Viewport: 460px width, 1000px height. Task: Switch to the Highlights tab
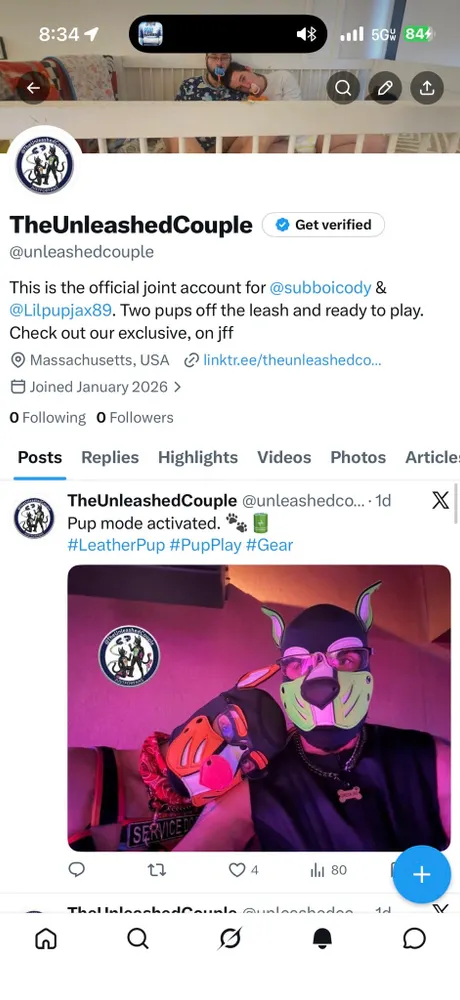(198, 457)
